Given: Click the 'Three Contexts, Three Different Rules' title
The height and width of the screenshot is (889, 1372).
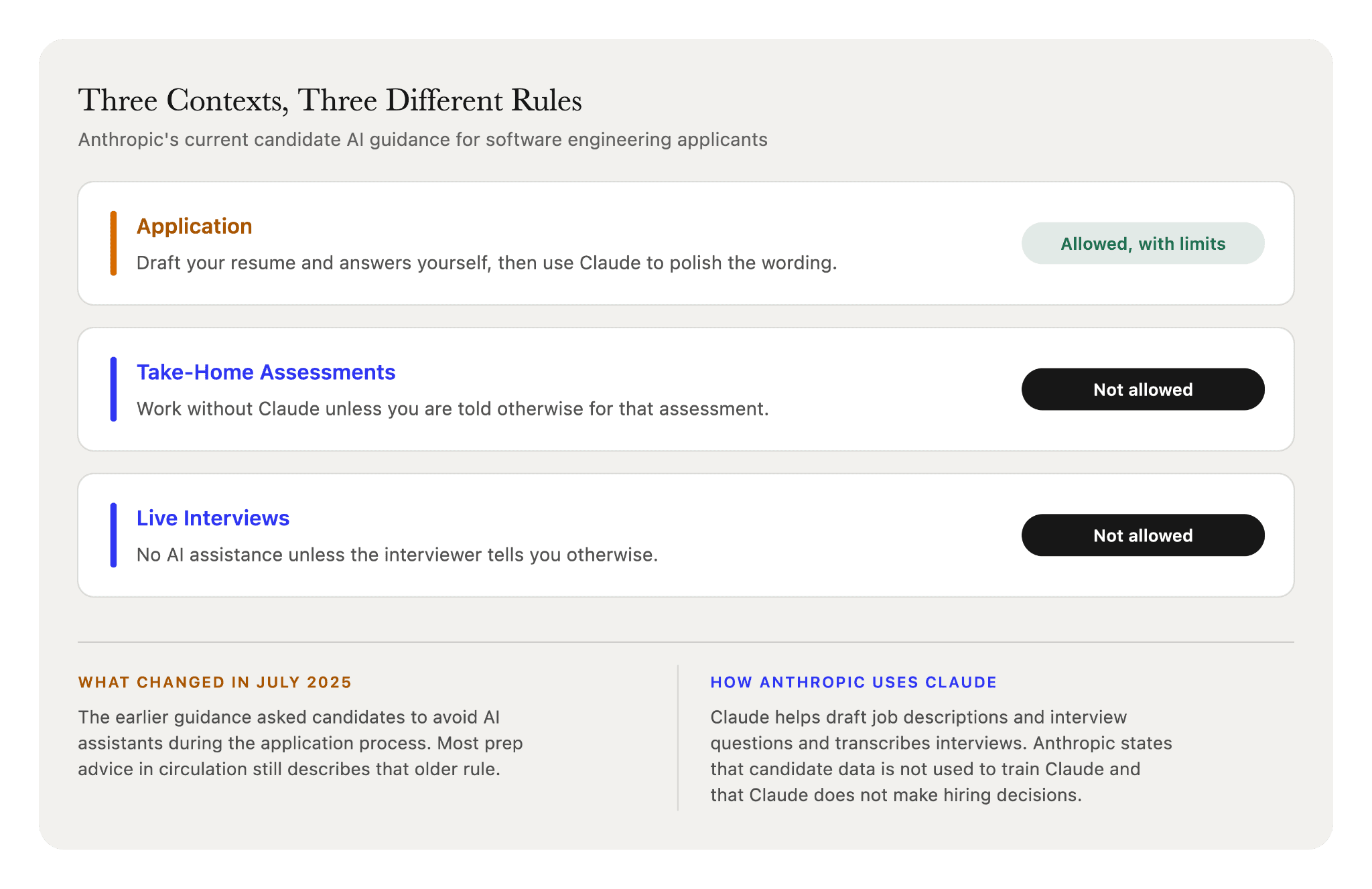Looking at the screenshot, I should coord(330,100).
